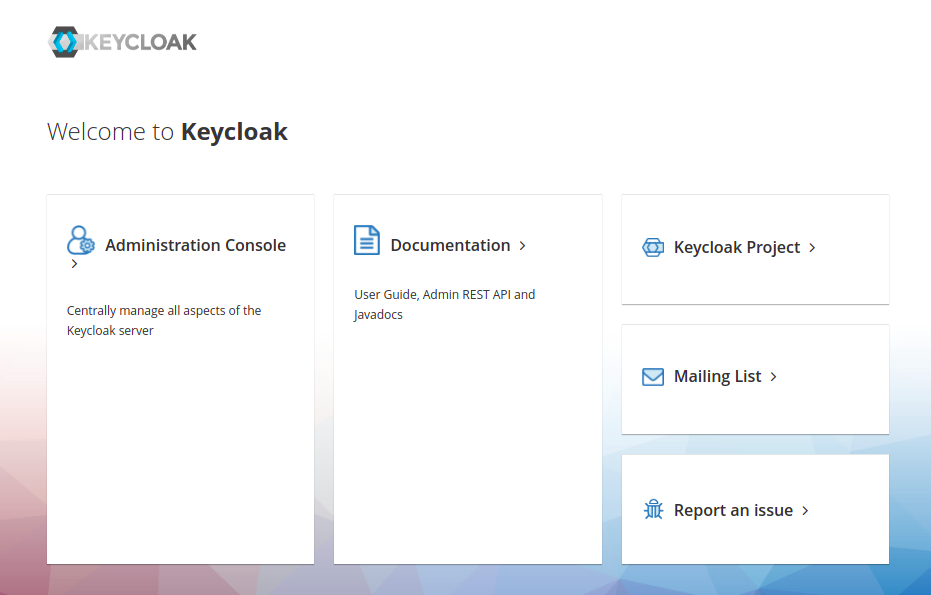Image resolution: width=931 pixels, height=595 pixels.
Task: Click the chevron next to Mailing List
Action: click(x=773, y=376)
